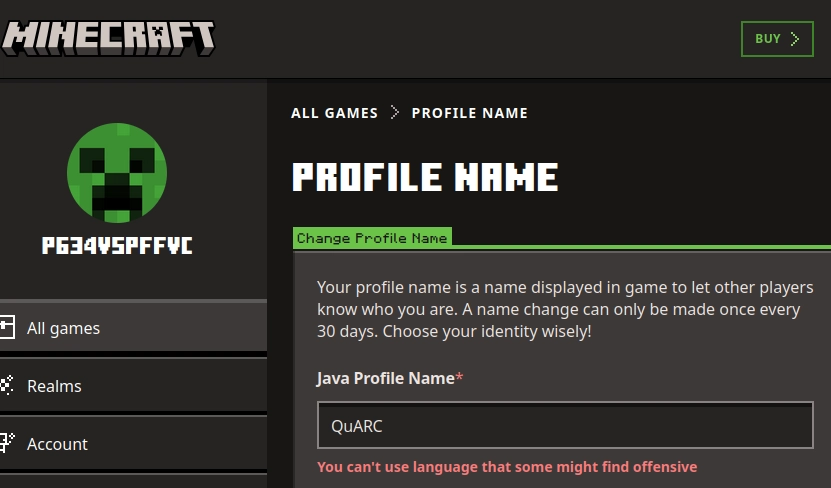This screenshot has height=488, width=831.
Task: Click the Creeper avatar picture
Action: 117,173
